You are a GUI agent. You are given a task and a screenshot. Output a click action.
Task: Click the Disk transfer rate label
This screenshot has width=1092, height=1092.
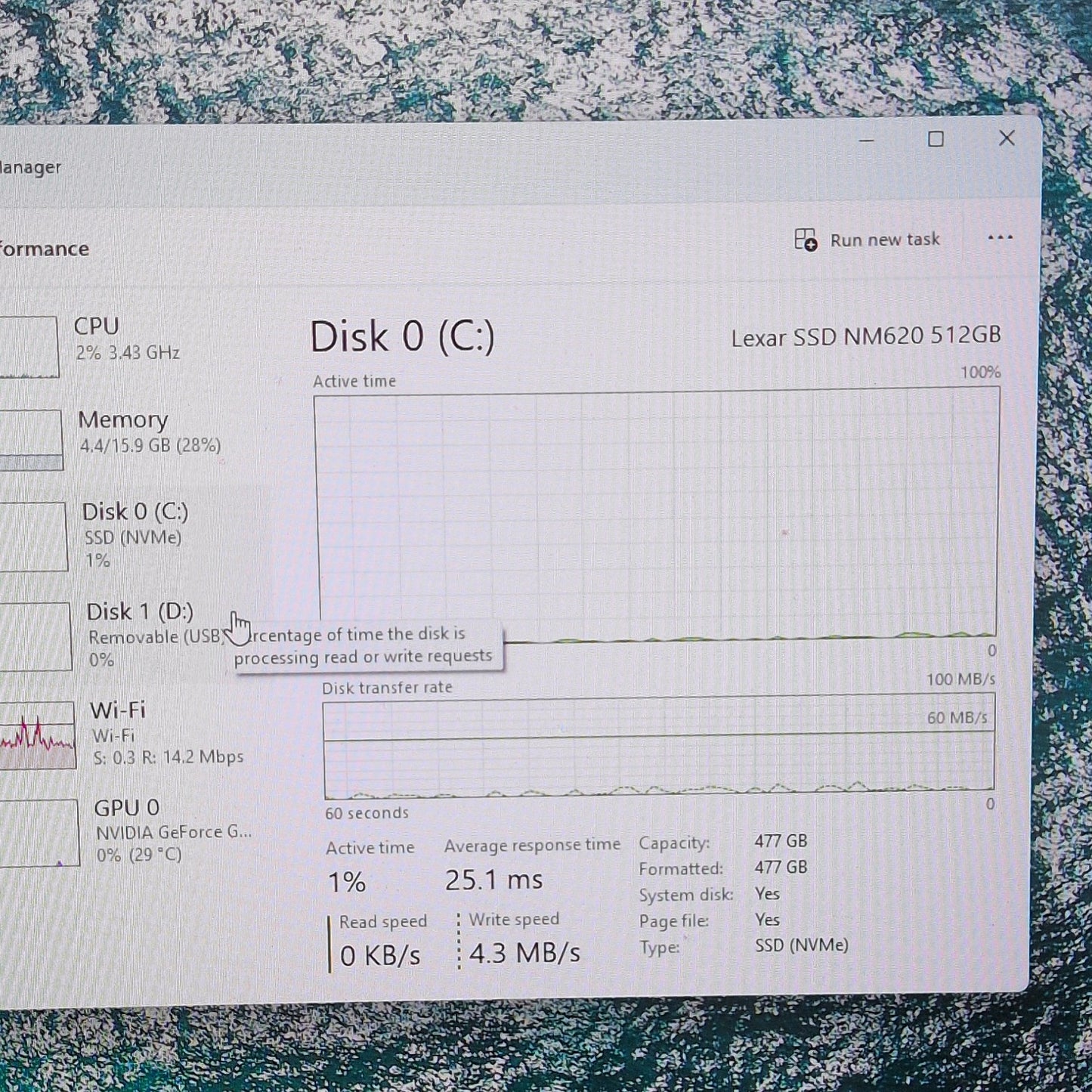(387, 688)
